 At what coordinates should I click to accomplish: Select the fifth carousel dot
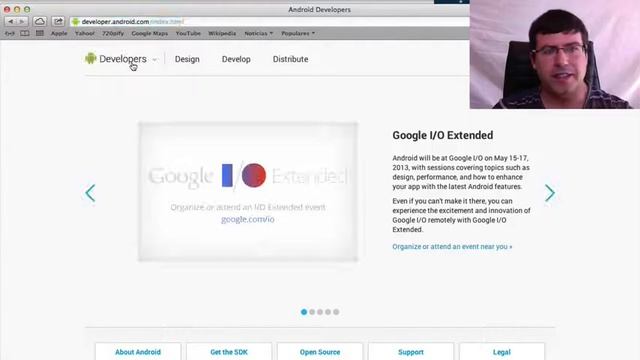click(336, 312)
